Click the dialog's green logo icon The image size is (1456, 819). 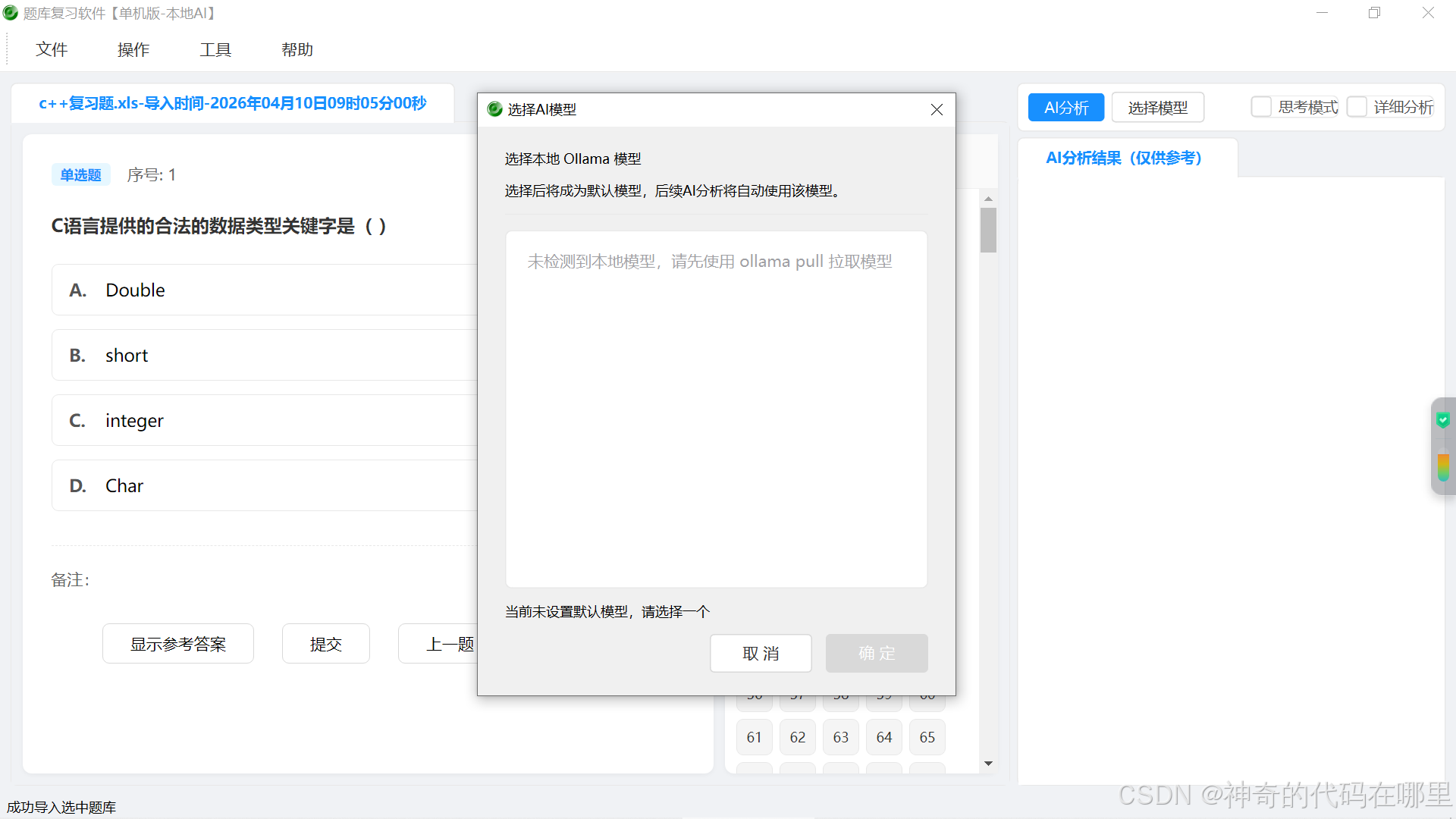coord(495,109)
